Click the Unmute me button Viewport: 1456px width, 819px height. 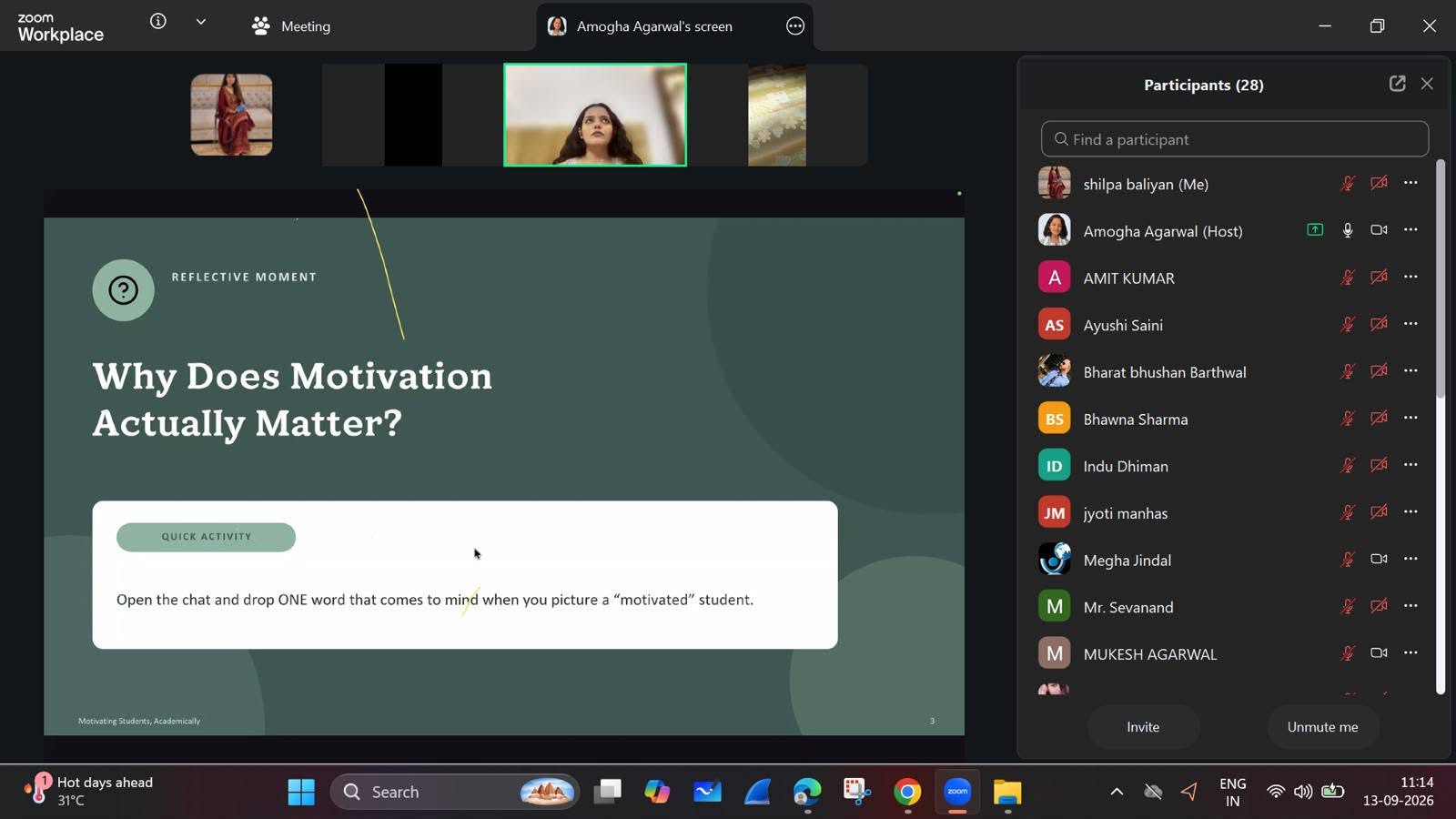[1322, 727]
